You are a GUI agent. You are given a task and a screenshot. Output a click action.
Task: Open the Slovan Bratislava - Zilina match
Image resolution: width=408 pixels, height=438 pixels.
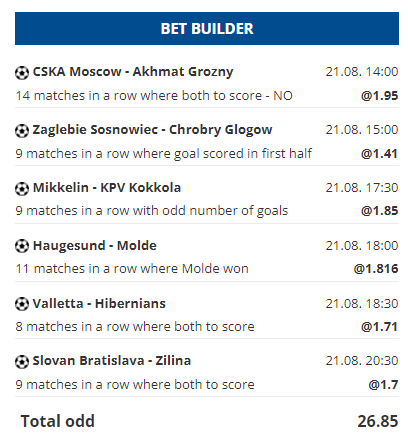pyautogui.click(x=112, y=361)
